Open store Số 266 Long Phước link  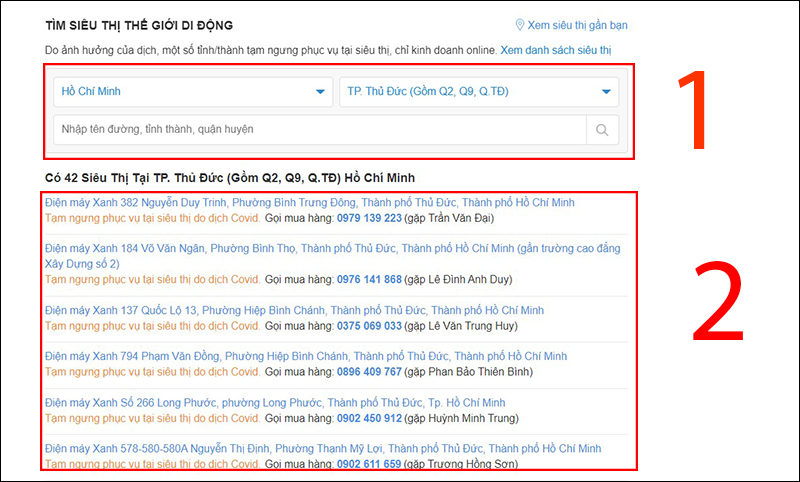[x=275, y=402]
